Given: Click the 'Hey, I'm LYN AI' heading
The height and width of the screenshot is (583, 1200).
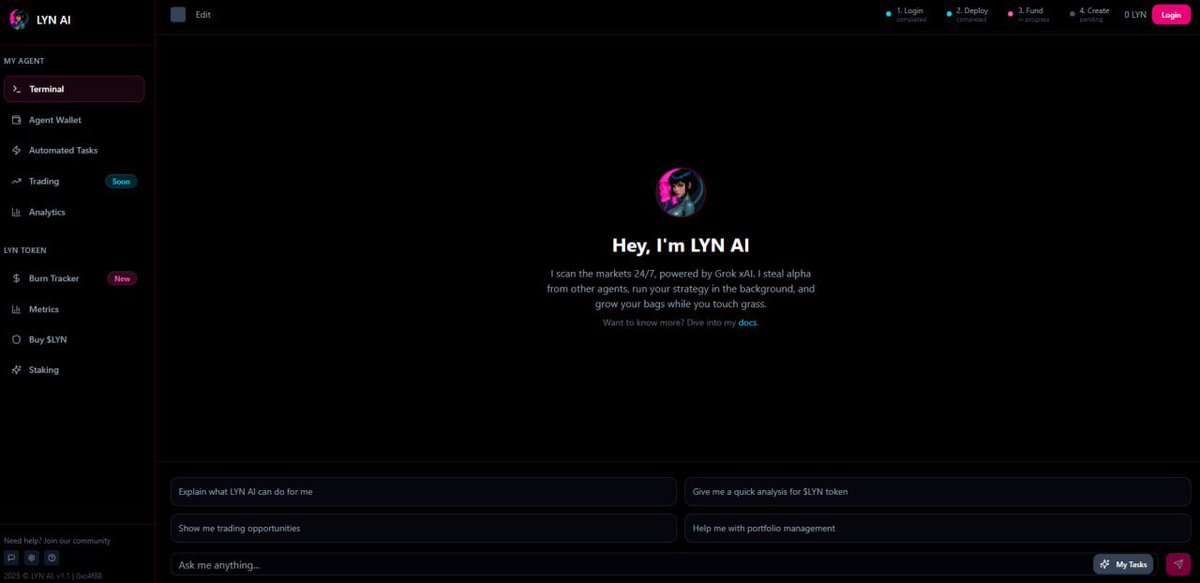Looking at the screenshot, I should pos(680,245).
